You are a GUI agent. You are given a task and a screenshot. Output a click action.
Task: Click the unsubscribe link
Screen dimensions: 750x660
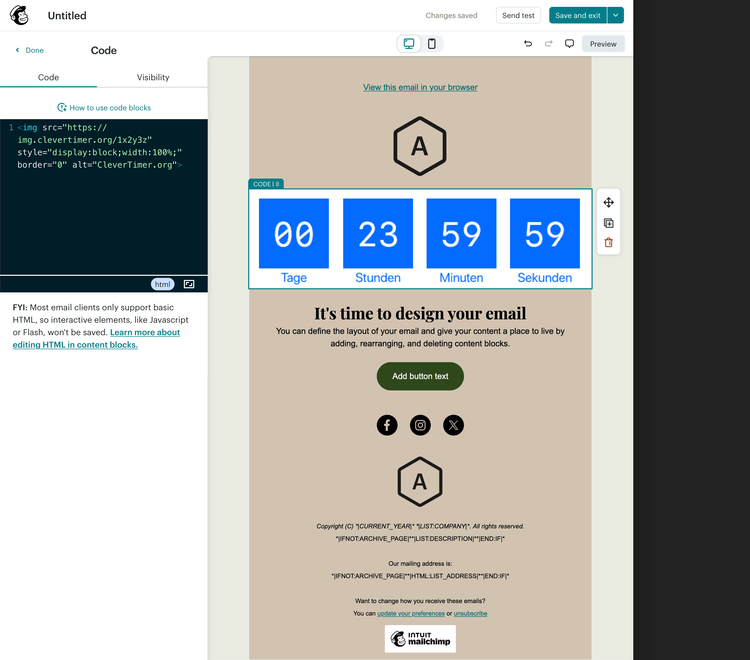tap(470, 613)
